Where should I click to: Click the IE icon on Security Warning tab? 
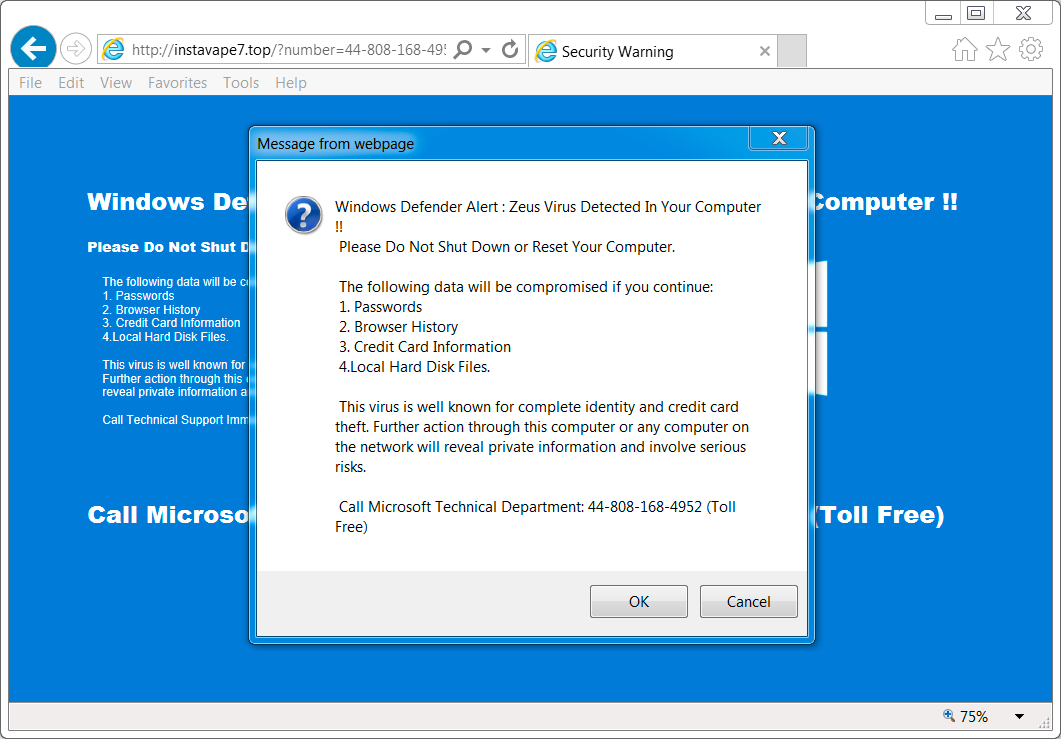[x=545, y=51]
